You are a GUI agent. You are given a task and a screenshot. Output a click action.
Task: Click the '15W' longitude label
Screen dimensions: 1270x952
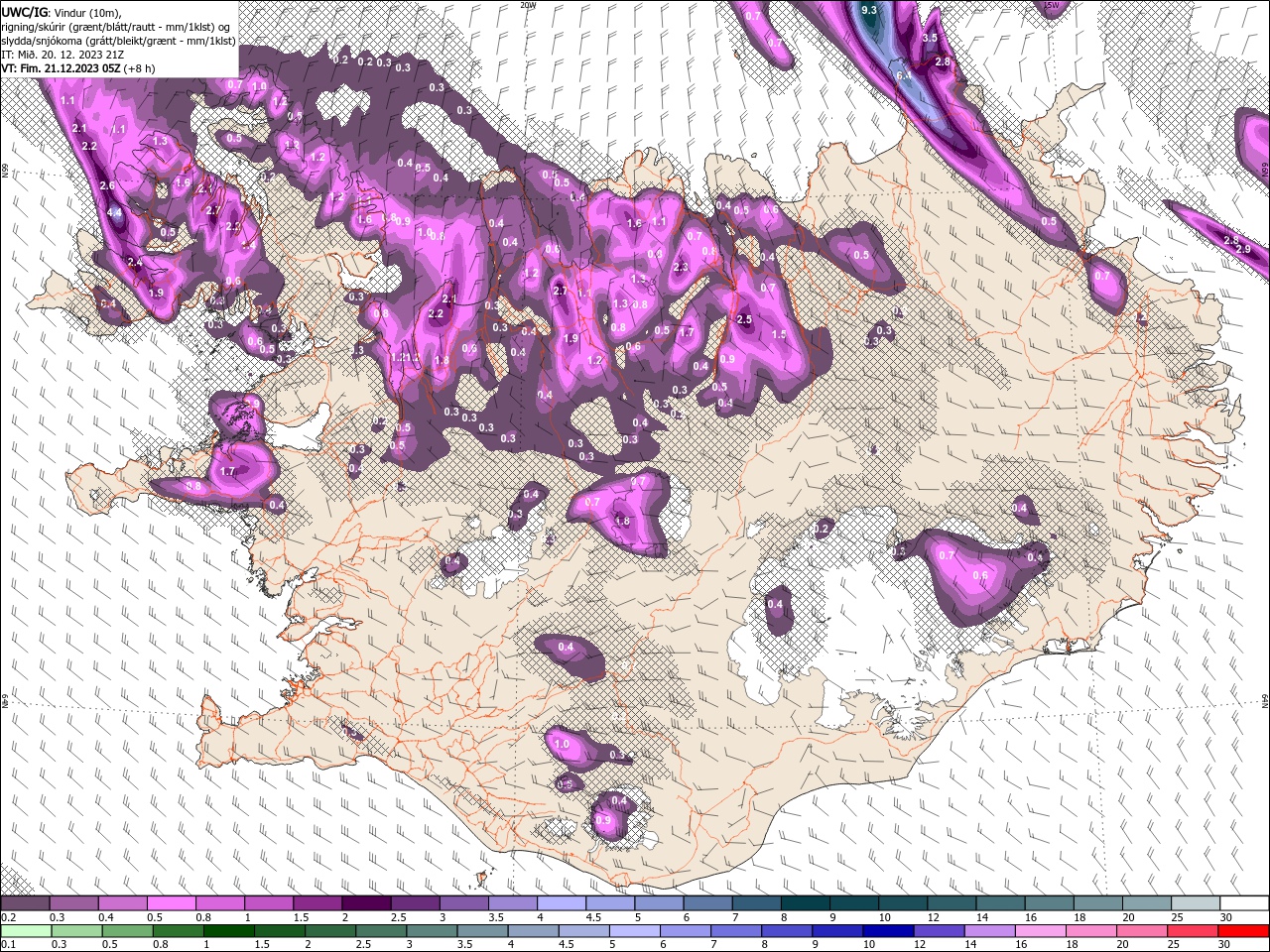tap(1051, 5)
